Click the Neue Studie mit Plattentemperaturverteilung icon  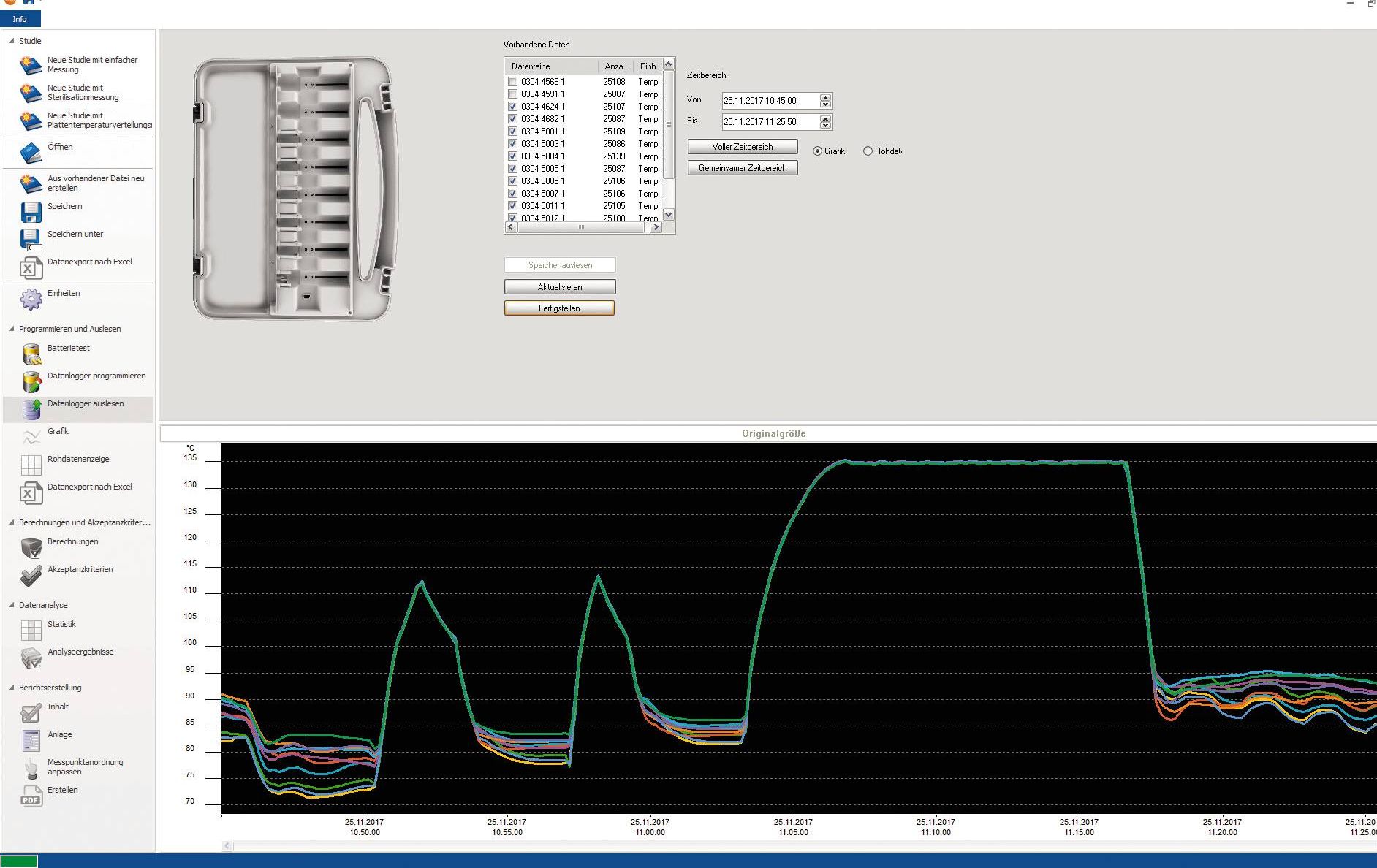click(31, 121)
